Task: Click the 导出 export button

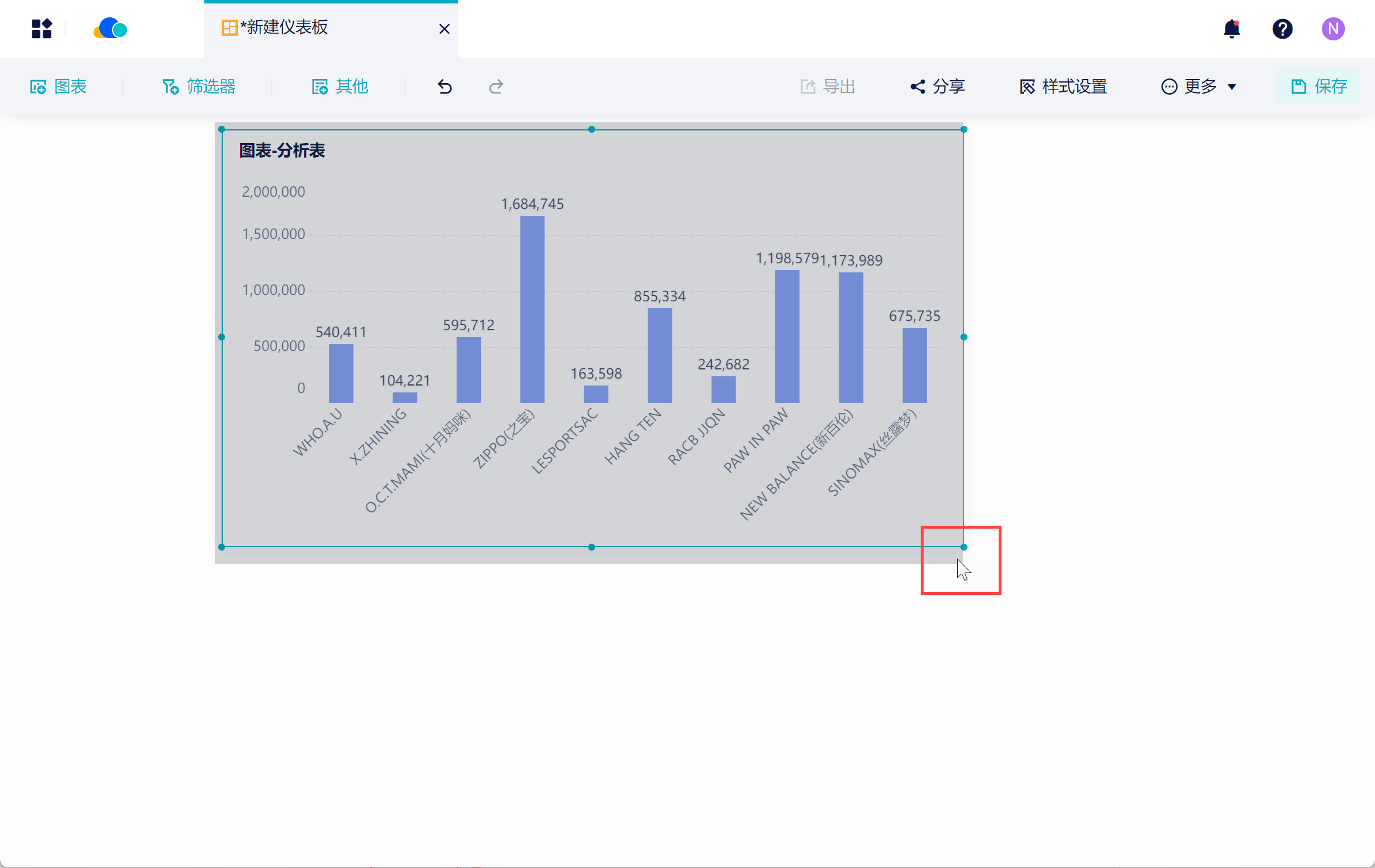Action: click(828, 87)
